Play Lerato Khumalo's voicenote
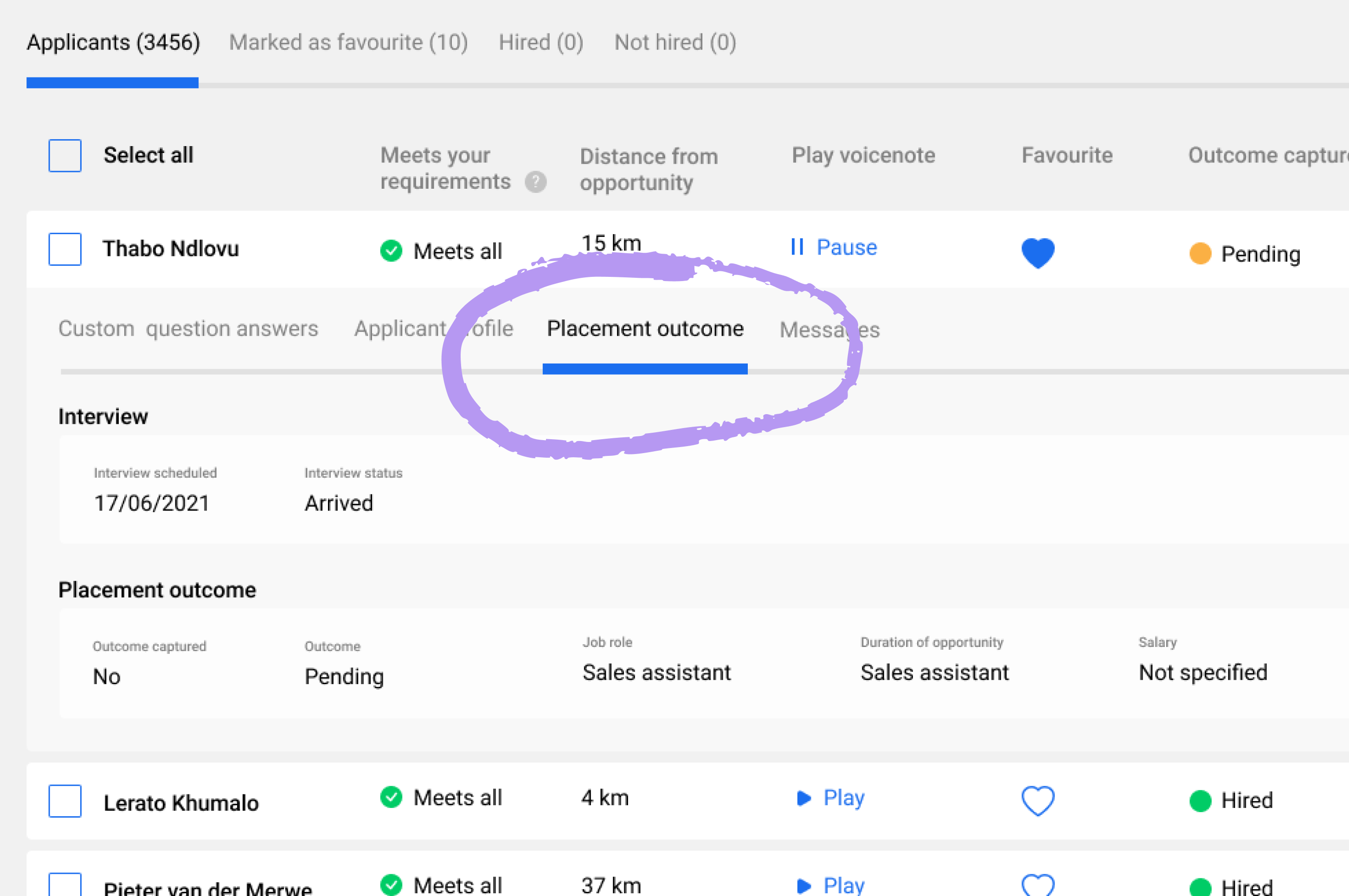 831,798
